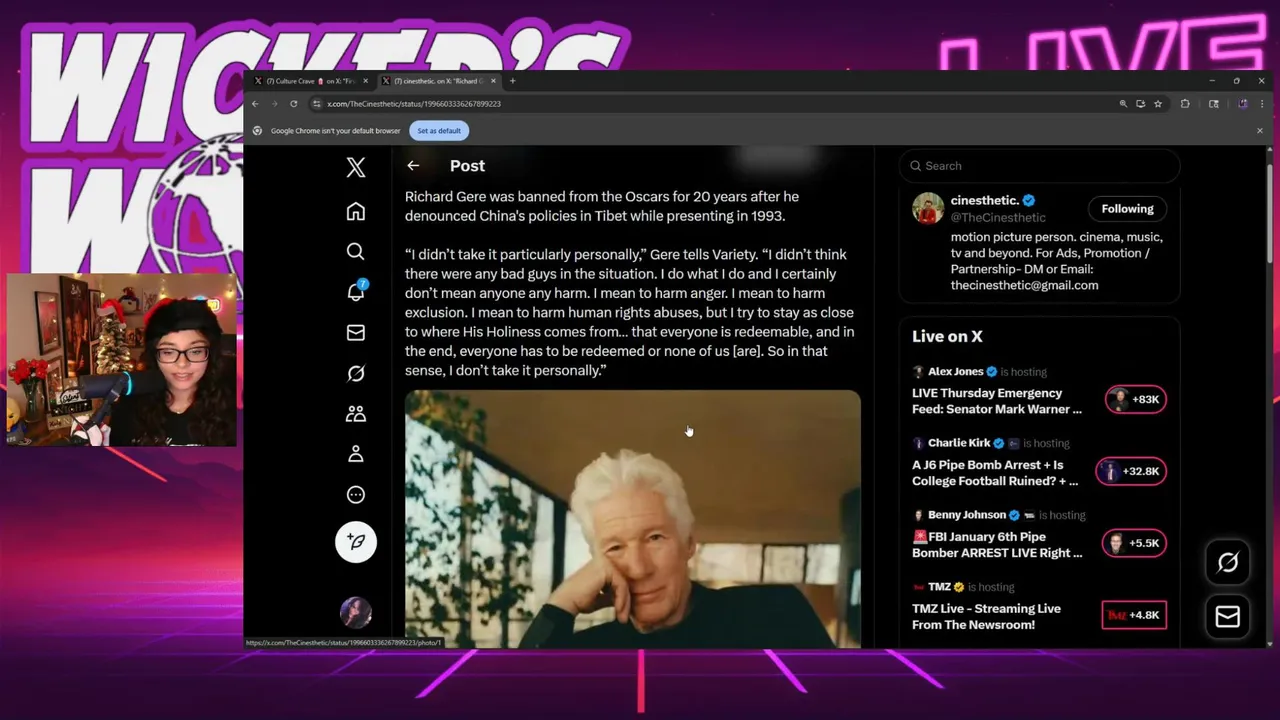
Task: Open Grok icon in the sidebar
Action: (x=356, y=373)
